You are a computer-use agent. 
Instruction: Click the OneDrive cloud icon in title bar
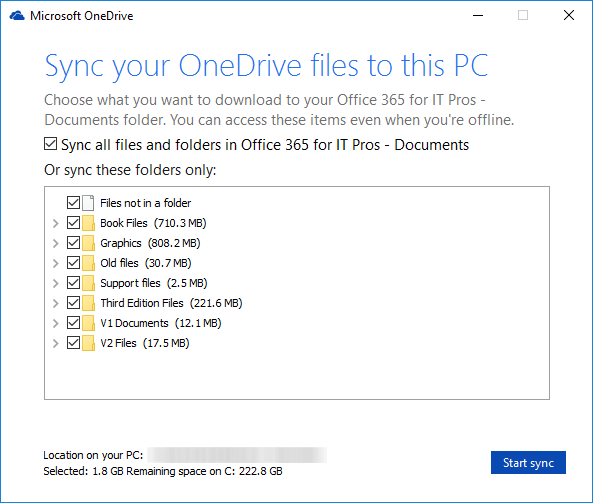coord(17,16)
